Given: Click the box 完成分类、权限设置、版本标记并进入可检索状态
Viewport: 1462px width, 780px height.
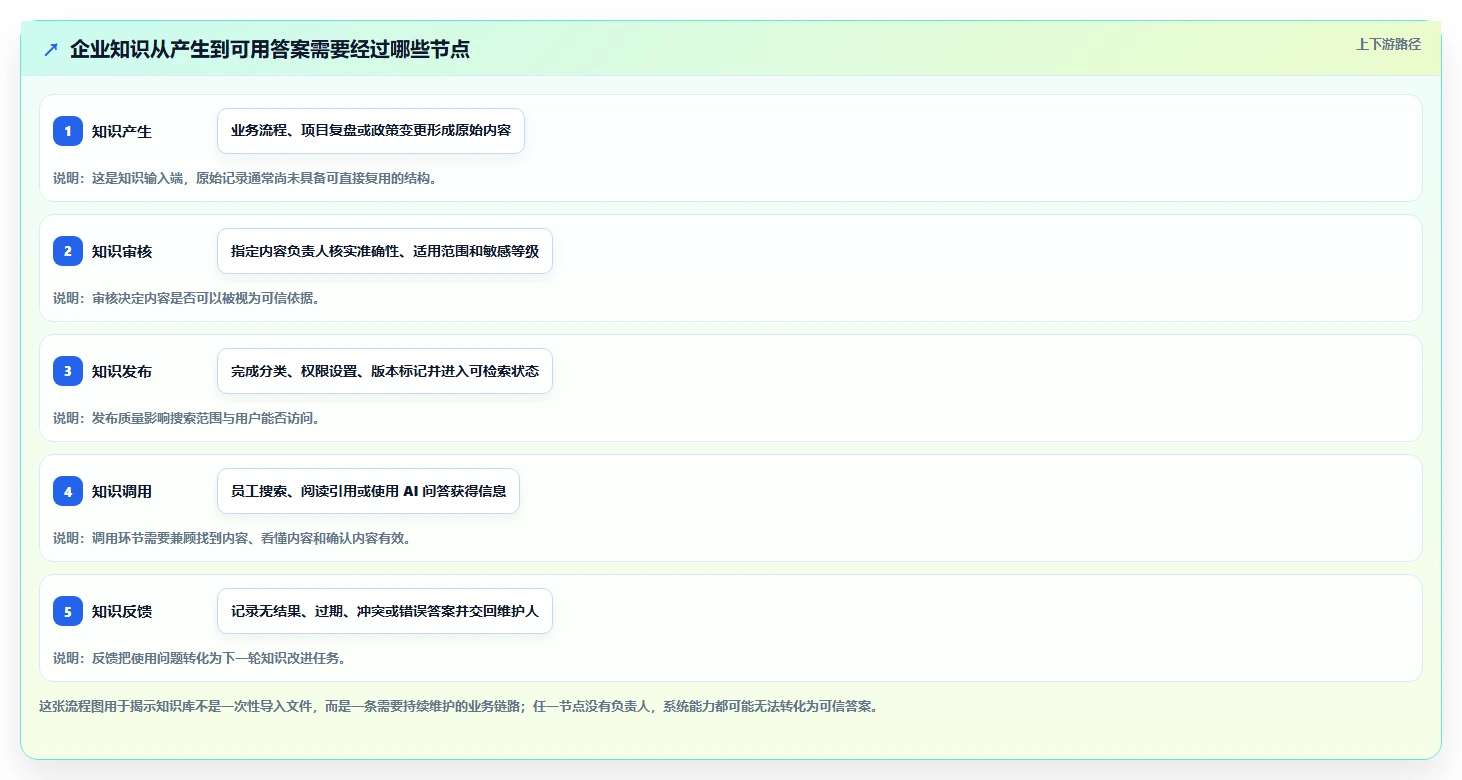Looking at the screenshot, I should [385, 371].
